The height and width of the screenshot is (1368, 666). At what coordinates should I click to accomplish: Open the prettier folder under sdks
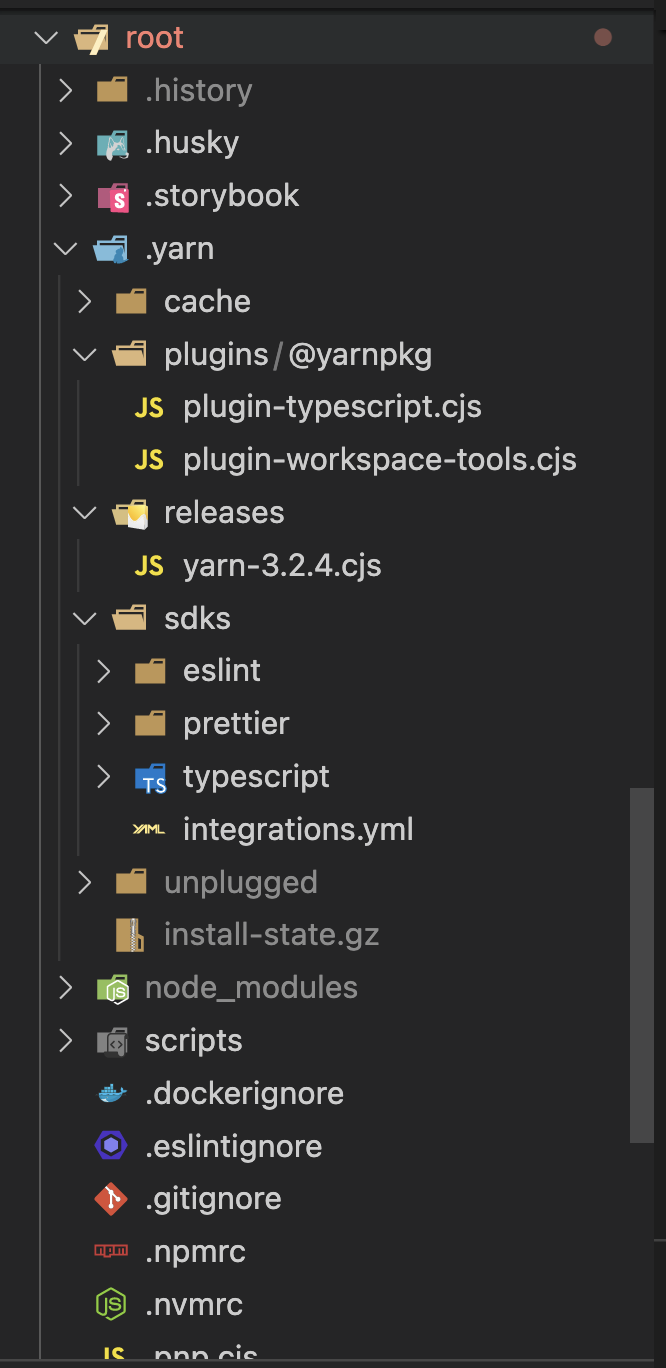[x=237, y=723]
